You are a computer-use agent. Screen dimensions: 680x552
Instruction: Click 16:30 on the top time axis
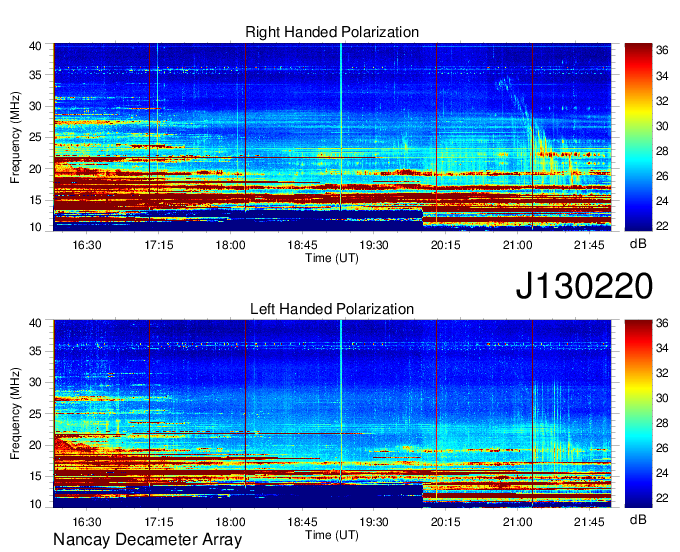[x=87, y=245]
